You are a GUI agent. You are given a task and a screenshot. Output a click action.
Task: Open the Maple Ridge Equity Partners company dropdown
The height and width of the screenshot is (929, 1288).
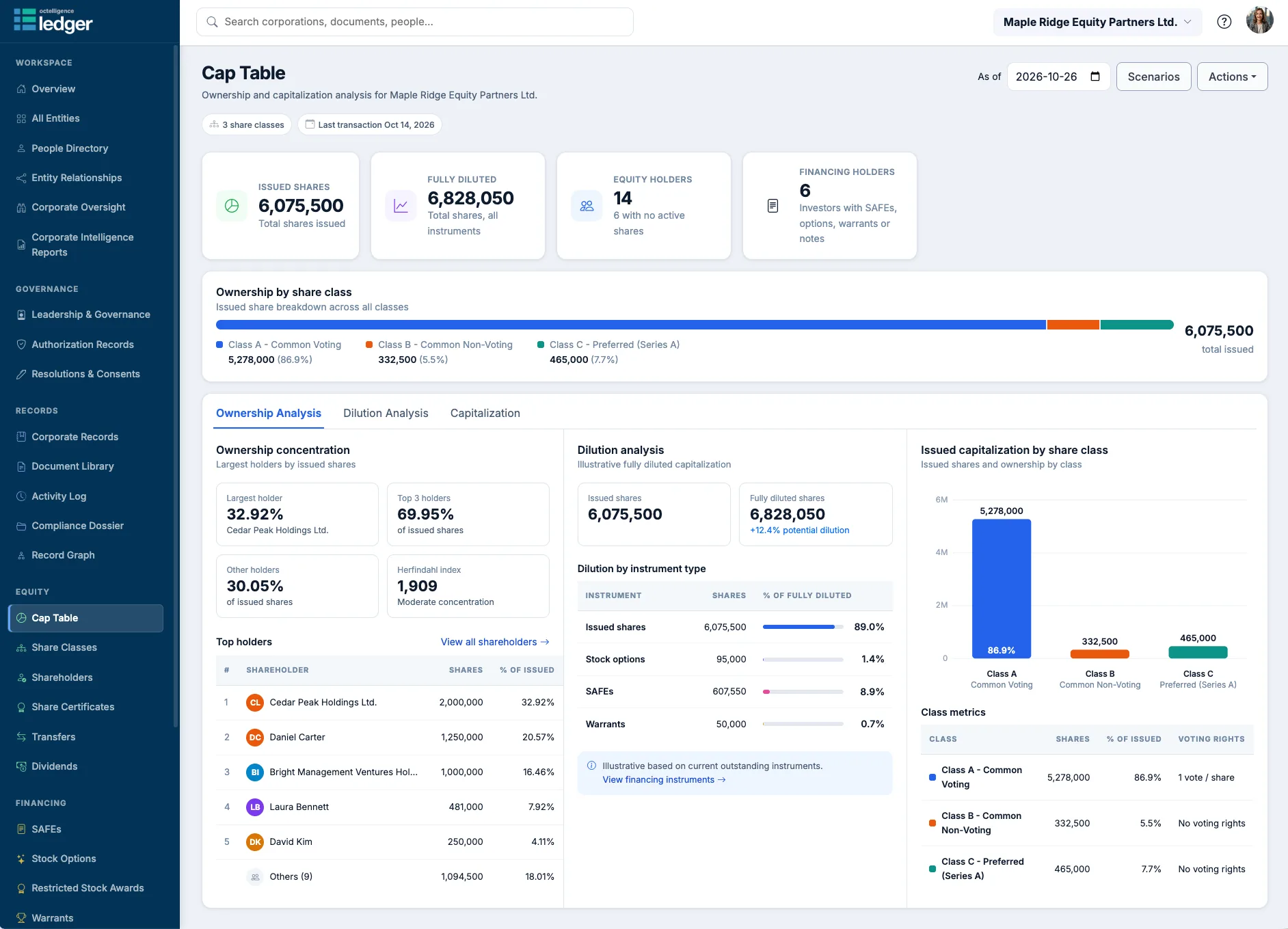point(1097,22)
